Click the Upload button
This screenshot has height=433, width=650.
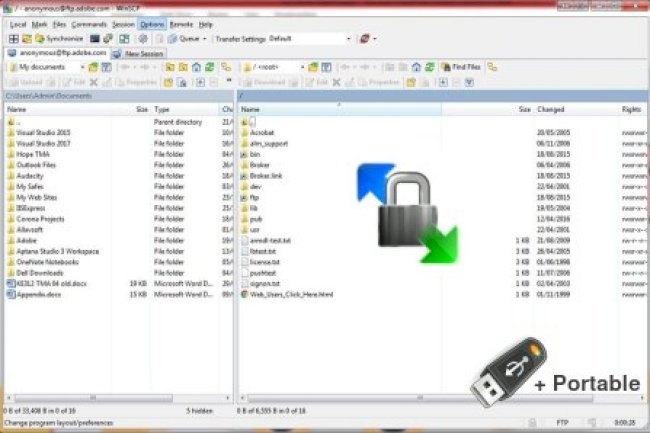pyautogui.click(x=26, y=82)
